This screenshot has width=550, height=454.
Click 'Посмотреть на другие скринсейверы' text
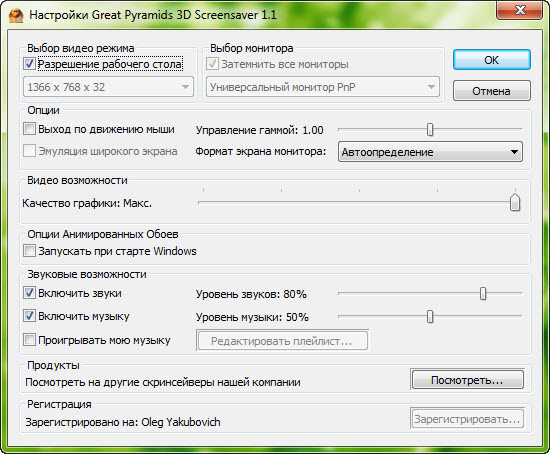coord(120,382)
